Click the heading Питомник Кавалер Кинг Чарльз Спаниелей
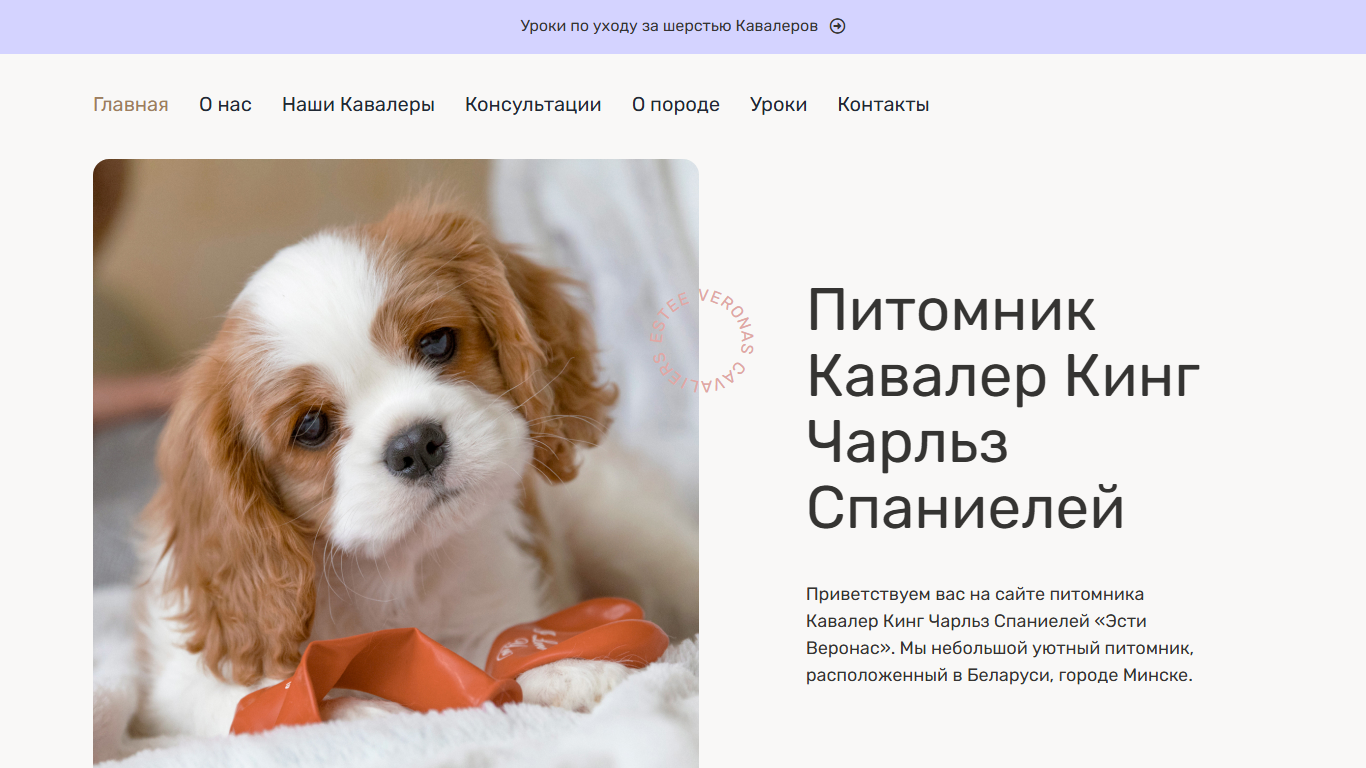Viewport: 1366px width, 768px height. pos(1004,409)
